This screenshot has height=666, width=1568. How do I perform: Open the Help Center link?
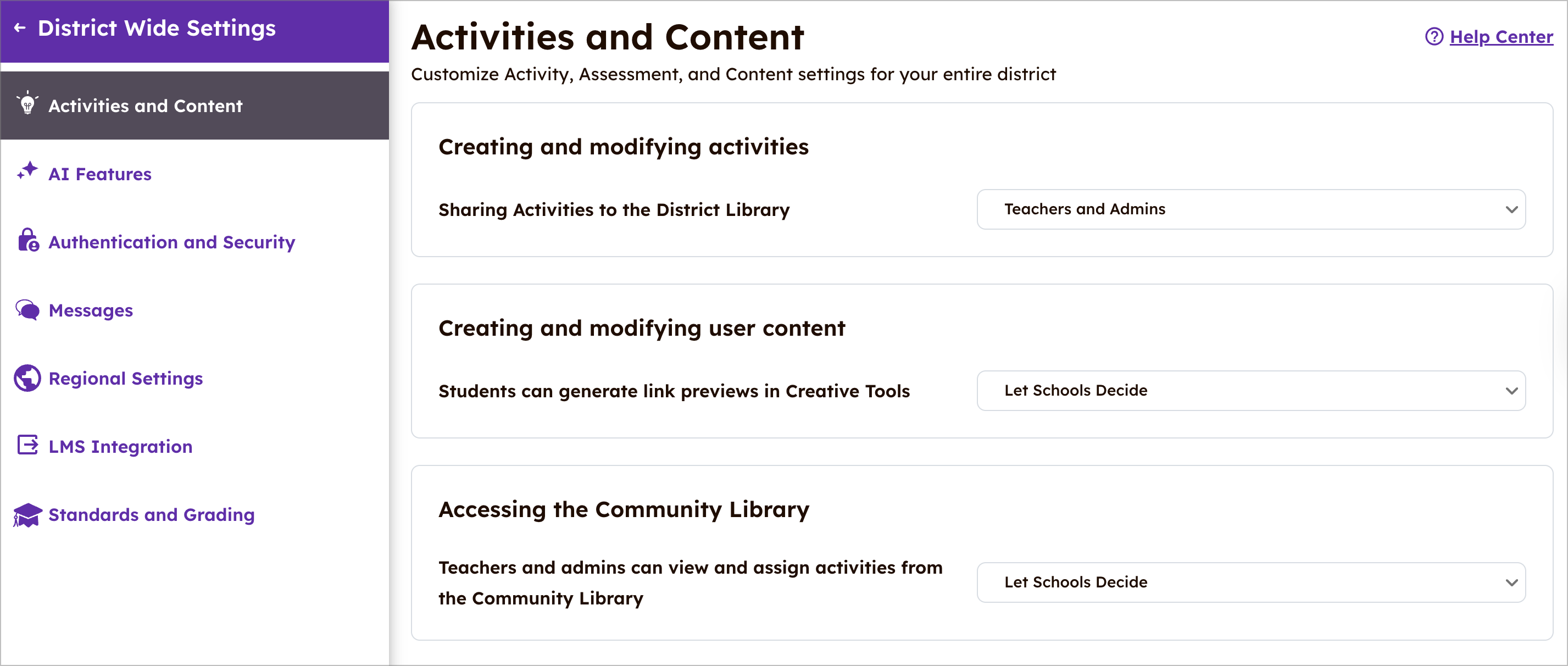1500,37
